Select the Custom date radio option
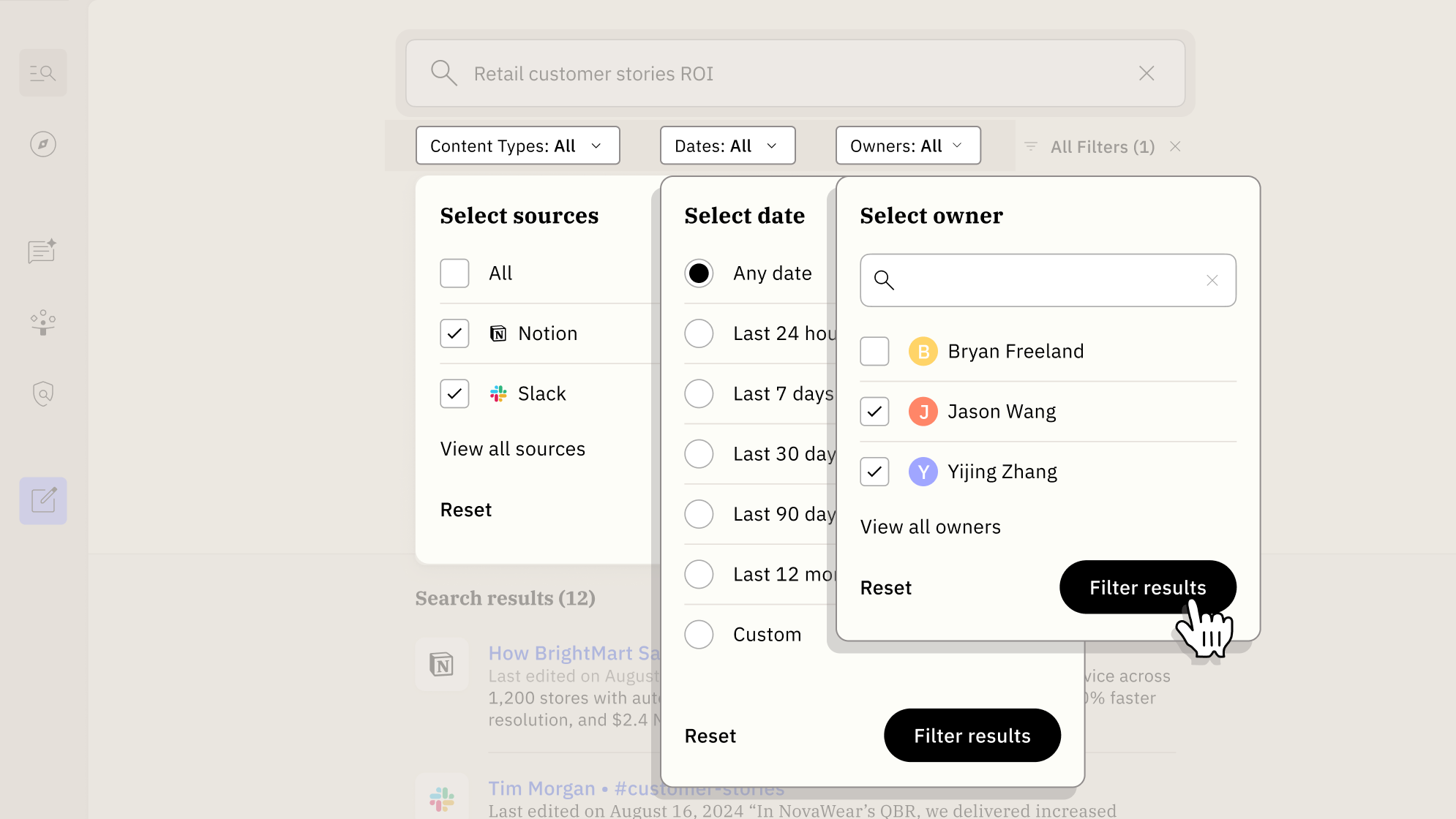1456x819 pixels. point(699,635)
